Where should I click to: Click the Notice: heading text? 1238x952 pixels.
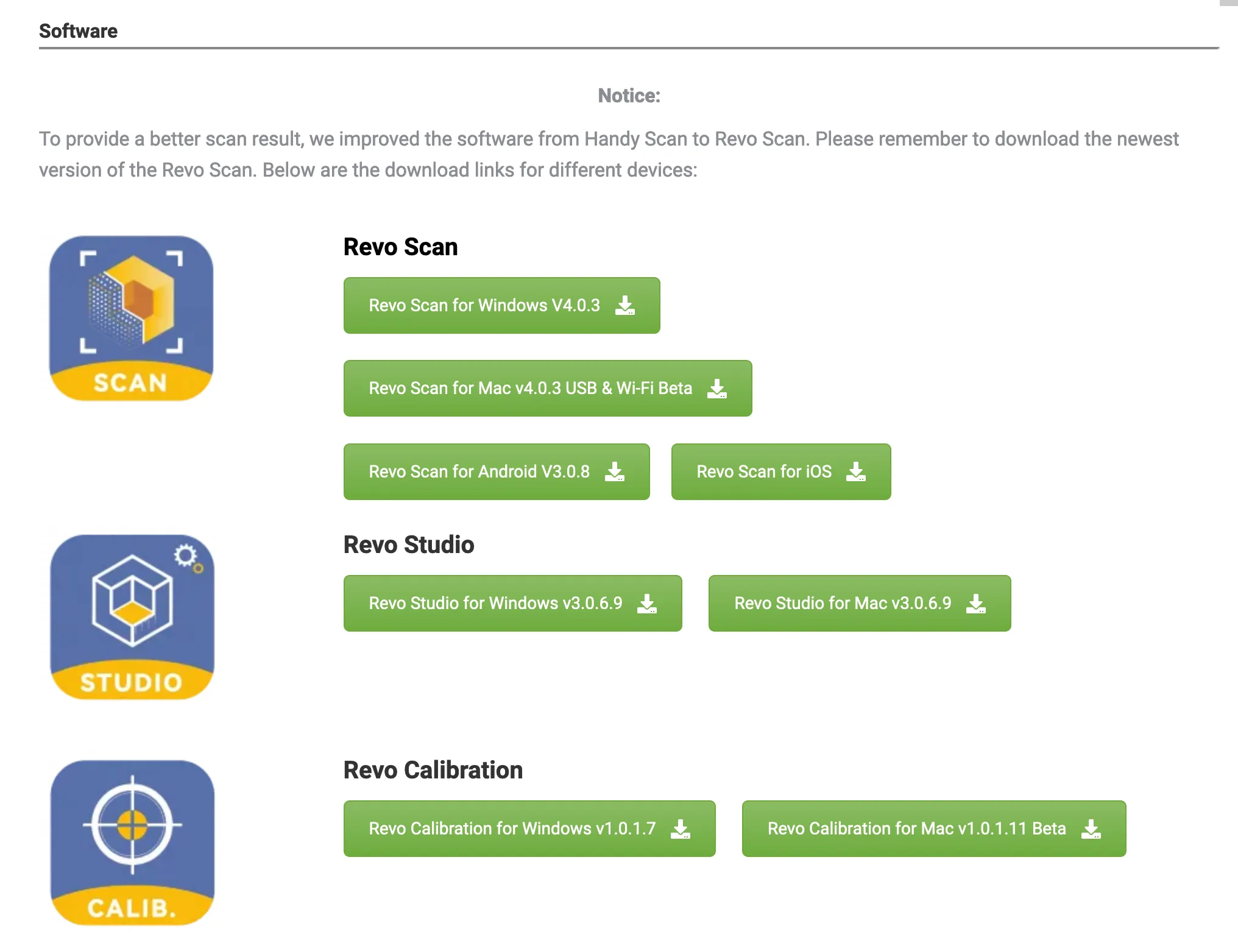pyautogui.click(x=629, y=96)
